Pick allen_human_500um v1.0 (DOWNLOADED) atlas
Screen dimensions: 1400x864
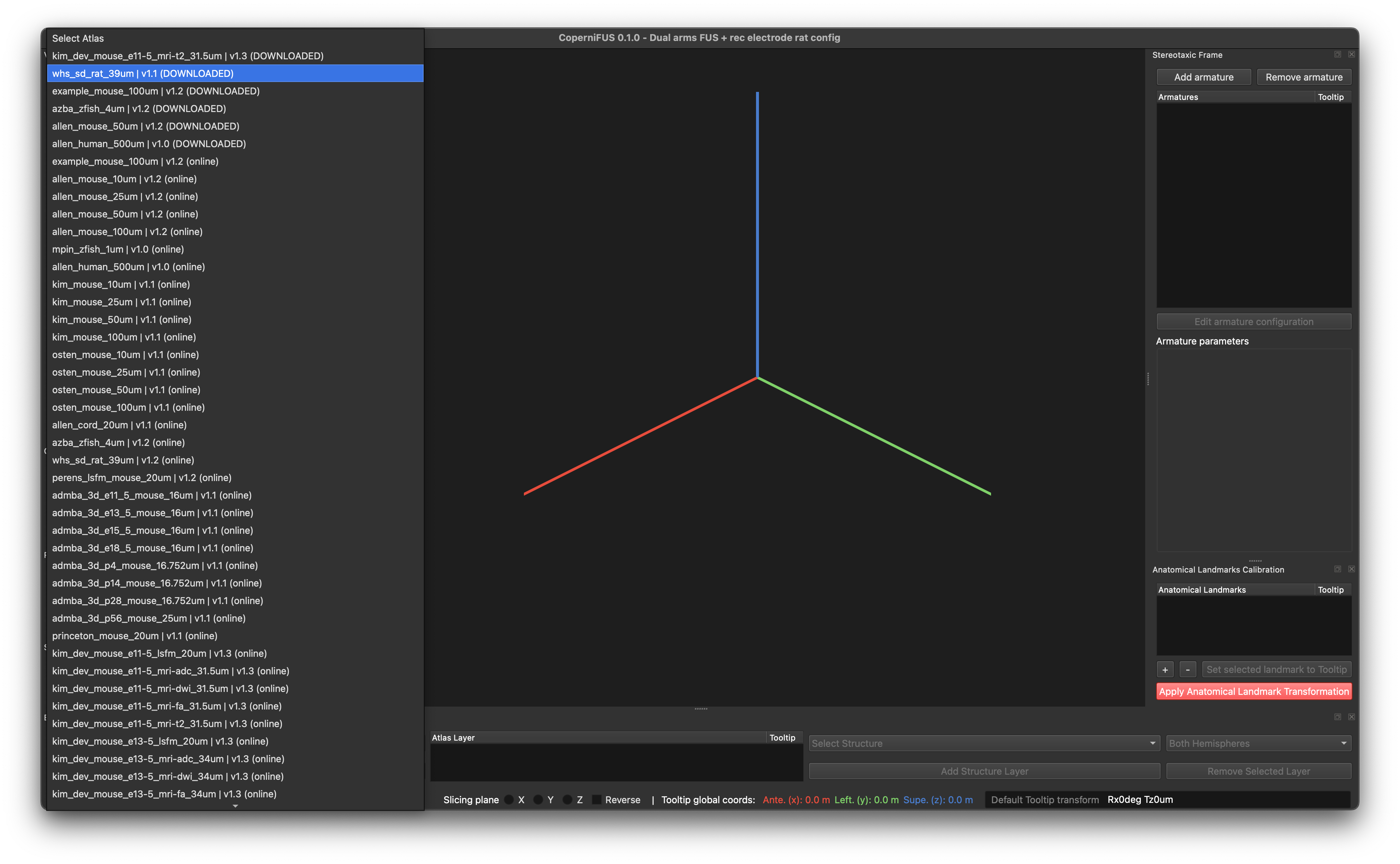(x=235, y=144)
